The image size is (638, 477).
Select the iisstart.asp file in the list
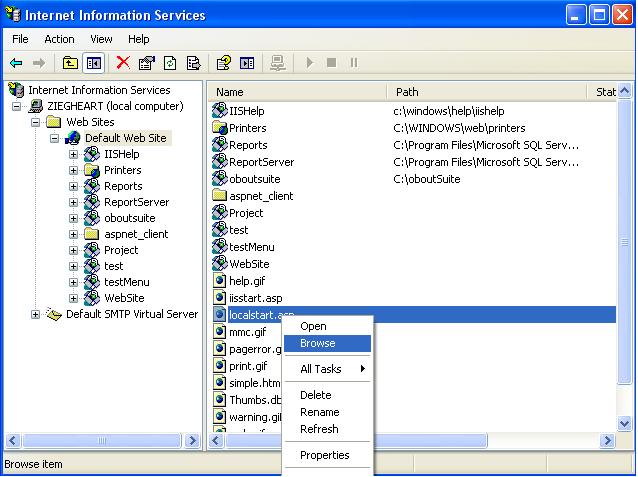pos(255,298)
